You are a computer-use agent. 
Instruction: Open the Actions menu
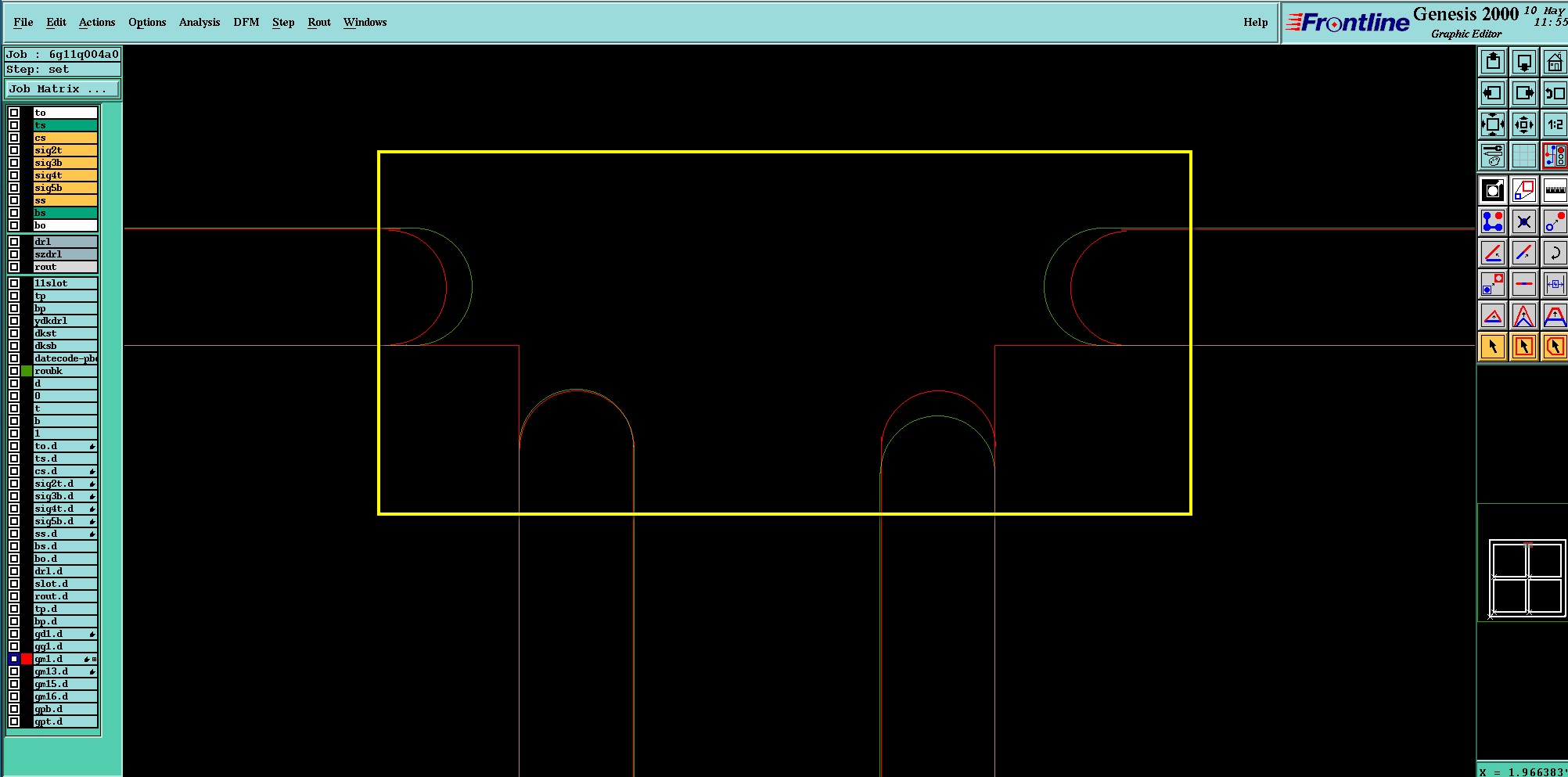pos(97,22)
